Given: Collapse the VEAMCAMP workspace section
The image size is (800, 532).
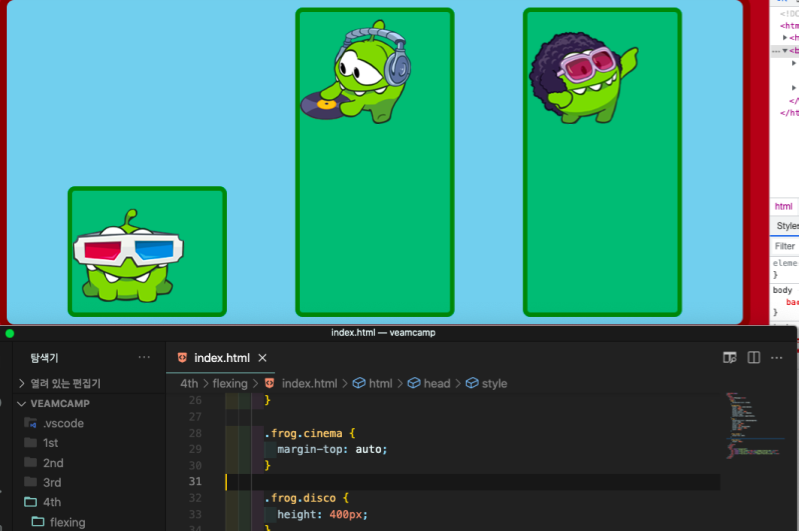Looking at the screenshot, I should click(21, 403).
